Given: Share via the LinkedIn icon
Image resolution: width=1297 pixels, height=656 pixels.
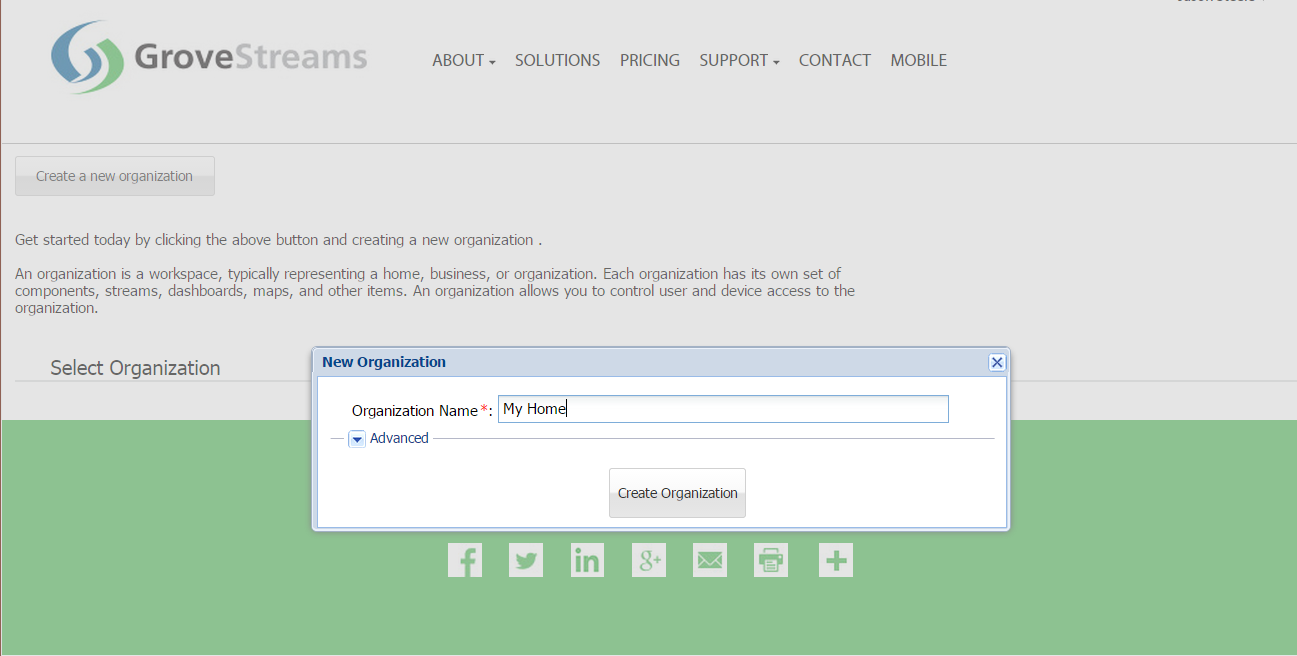Looking at the screenshot, I should point(587,560).
